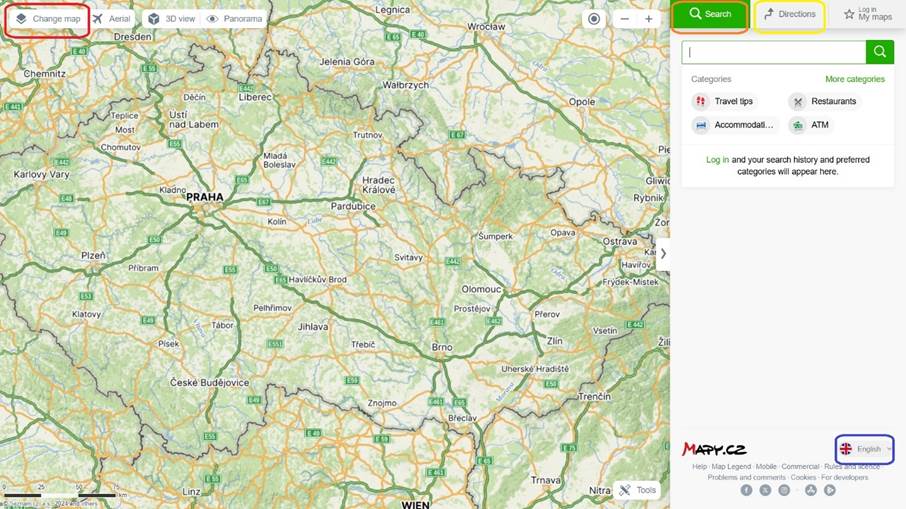This screenshot has width=906, height=509.
Task: Select the ATM category icon
Action: tap(797, 125)
